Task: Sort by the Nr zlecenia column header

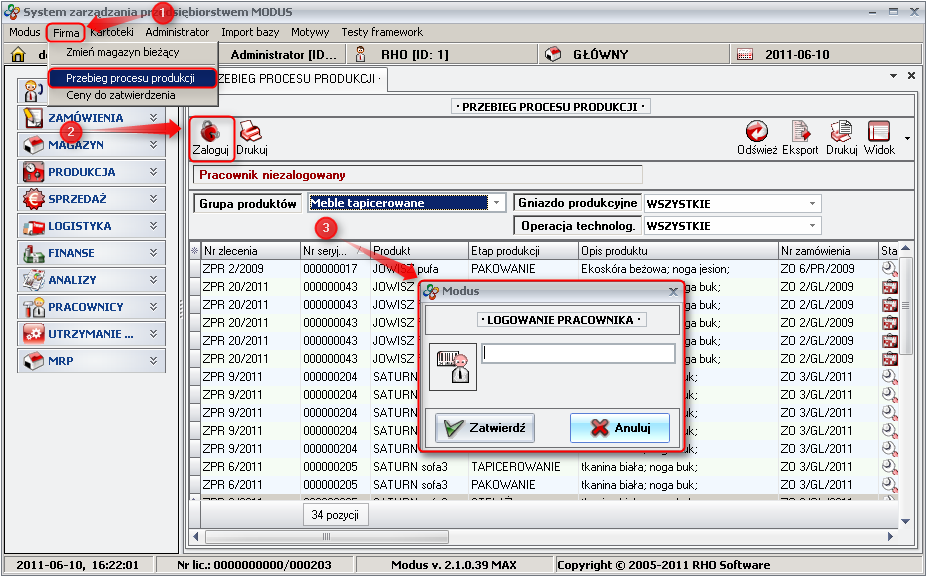Action: coord(250,250)
